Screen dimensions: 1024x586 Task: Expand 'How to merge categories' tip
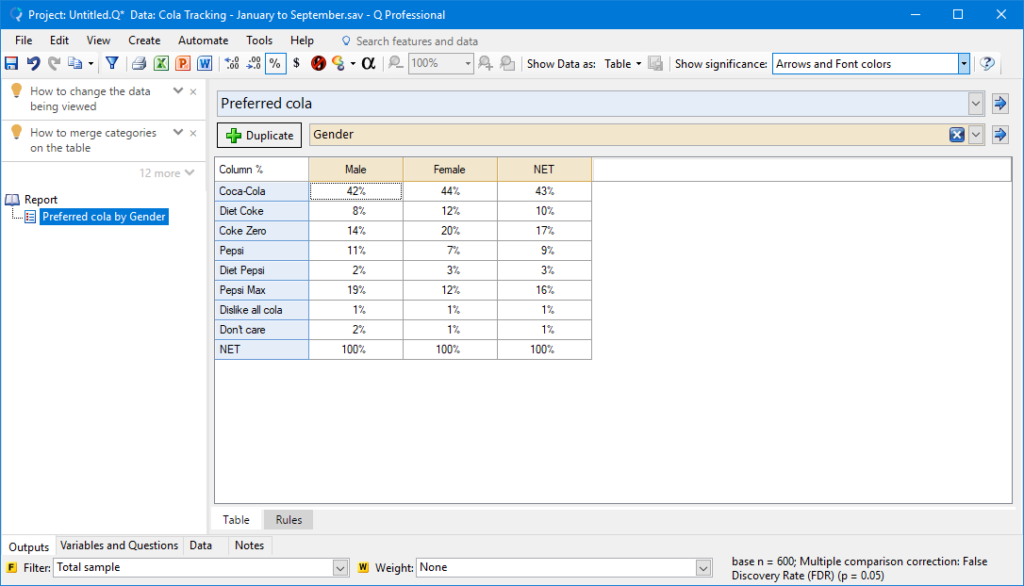click(178, 133)
